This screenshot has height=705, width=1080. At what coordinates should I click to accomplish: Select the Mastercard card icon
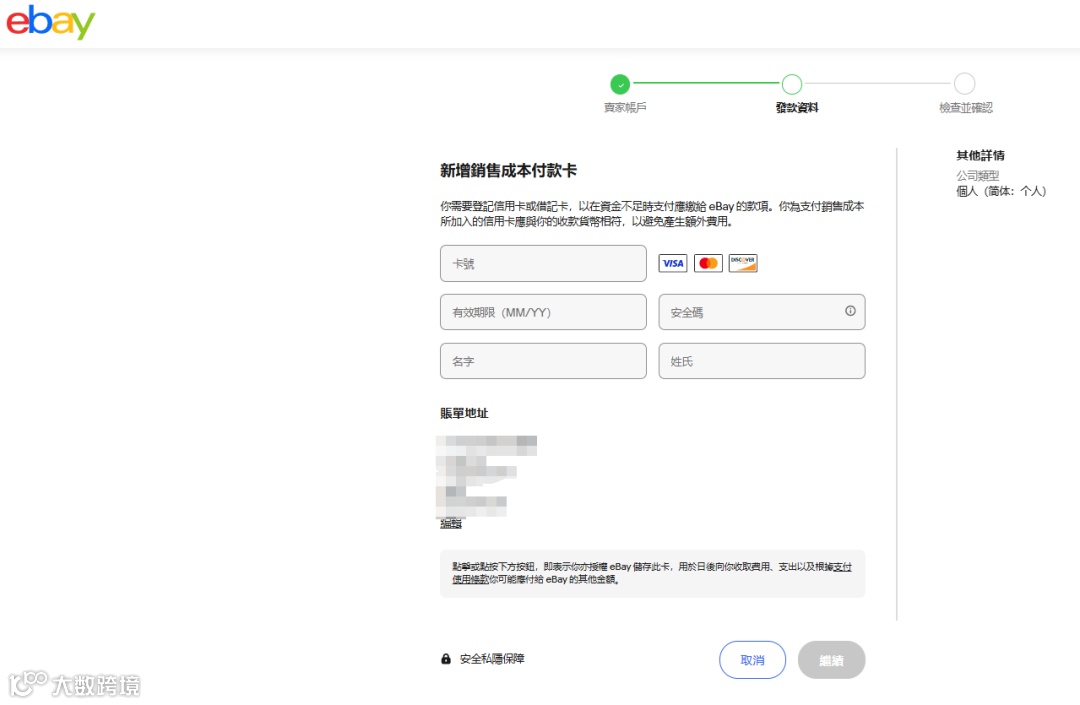point(708,263)
